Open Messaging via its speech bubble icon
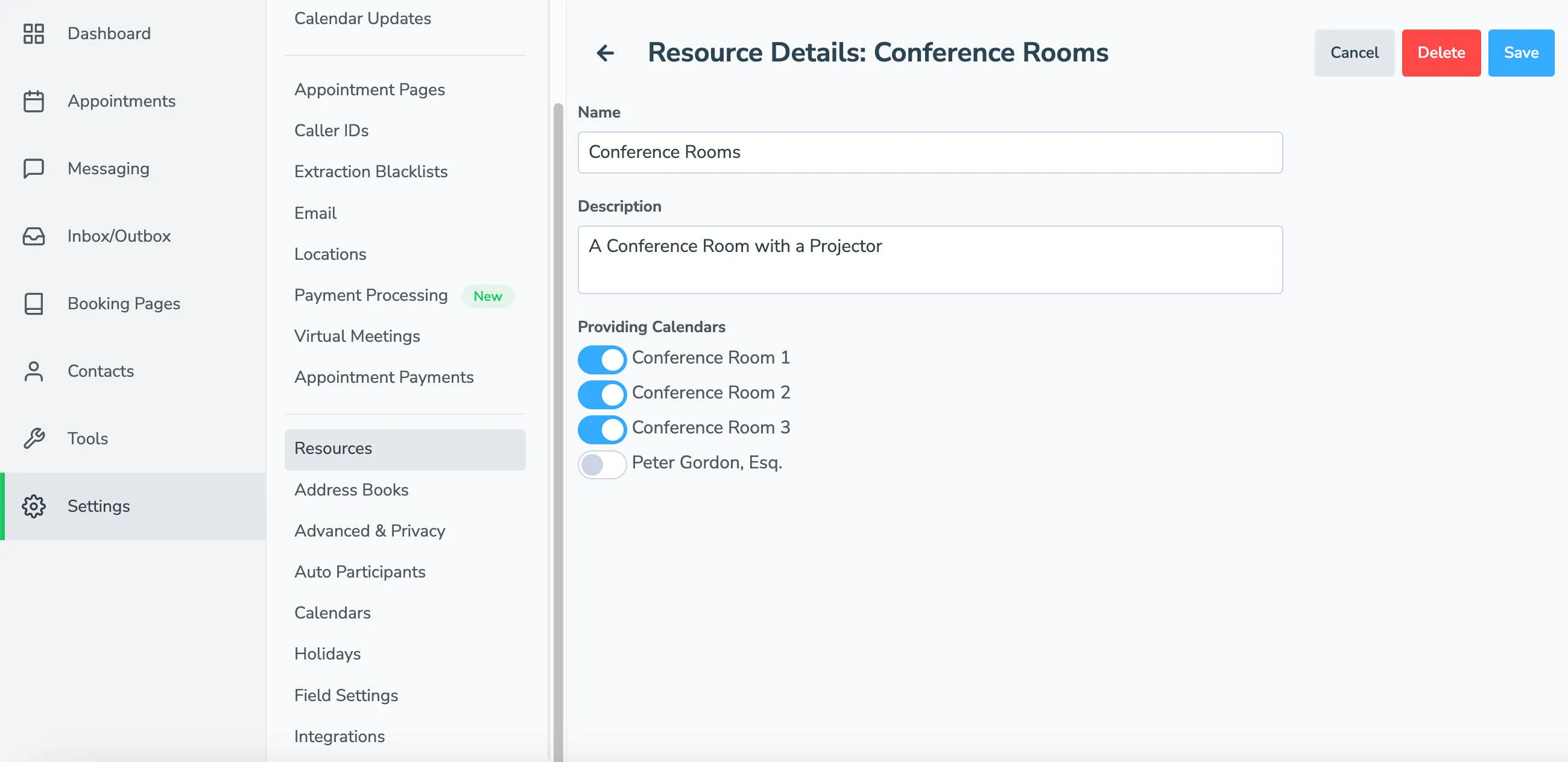Screen dimensions: 1568x762 pyautogui.click(x=34, y=169)
